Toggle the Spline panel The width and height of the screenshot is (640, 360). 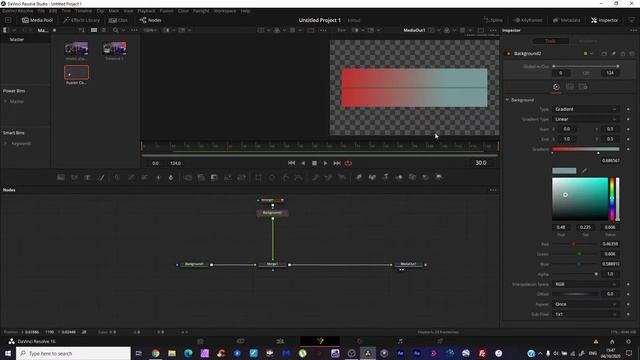coord(493,20)
